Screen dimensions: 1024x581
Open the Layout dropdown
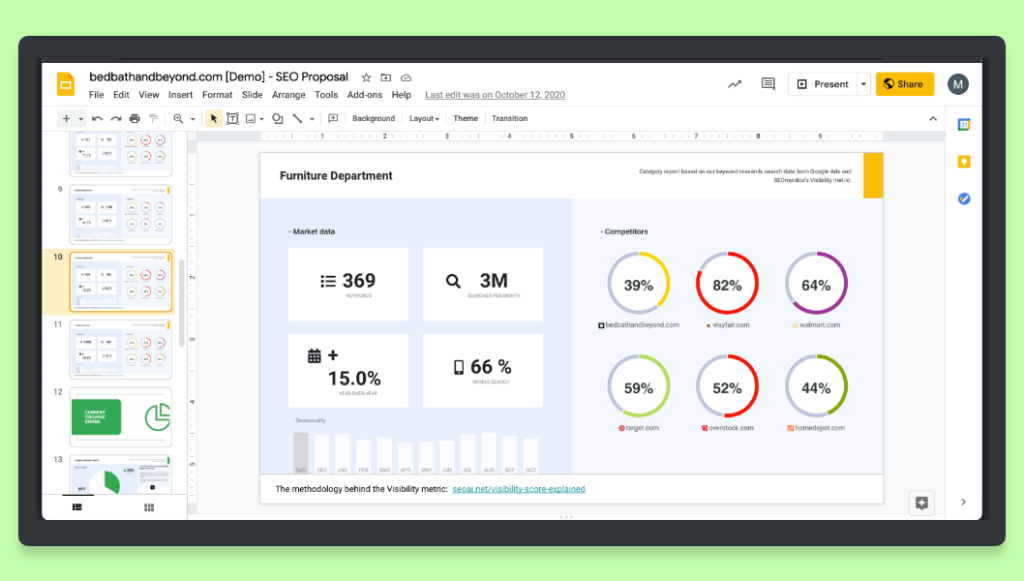coord(424,118)
